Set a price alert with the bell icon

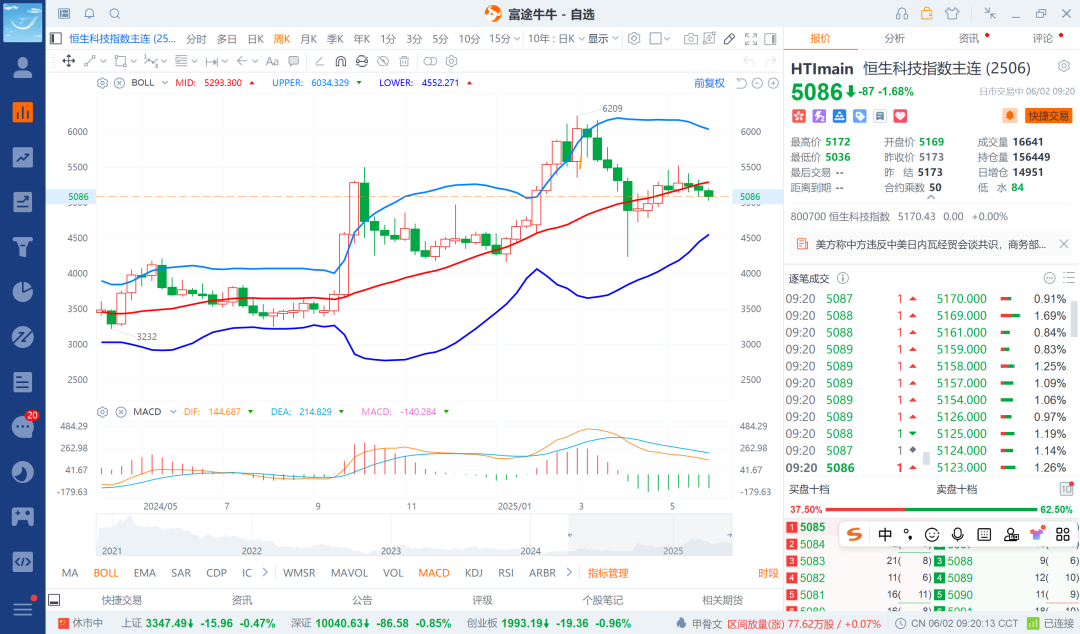(x=1010, y=116)
